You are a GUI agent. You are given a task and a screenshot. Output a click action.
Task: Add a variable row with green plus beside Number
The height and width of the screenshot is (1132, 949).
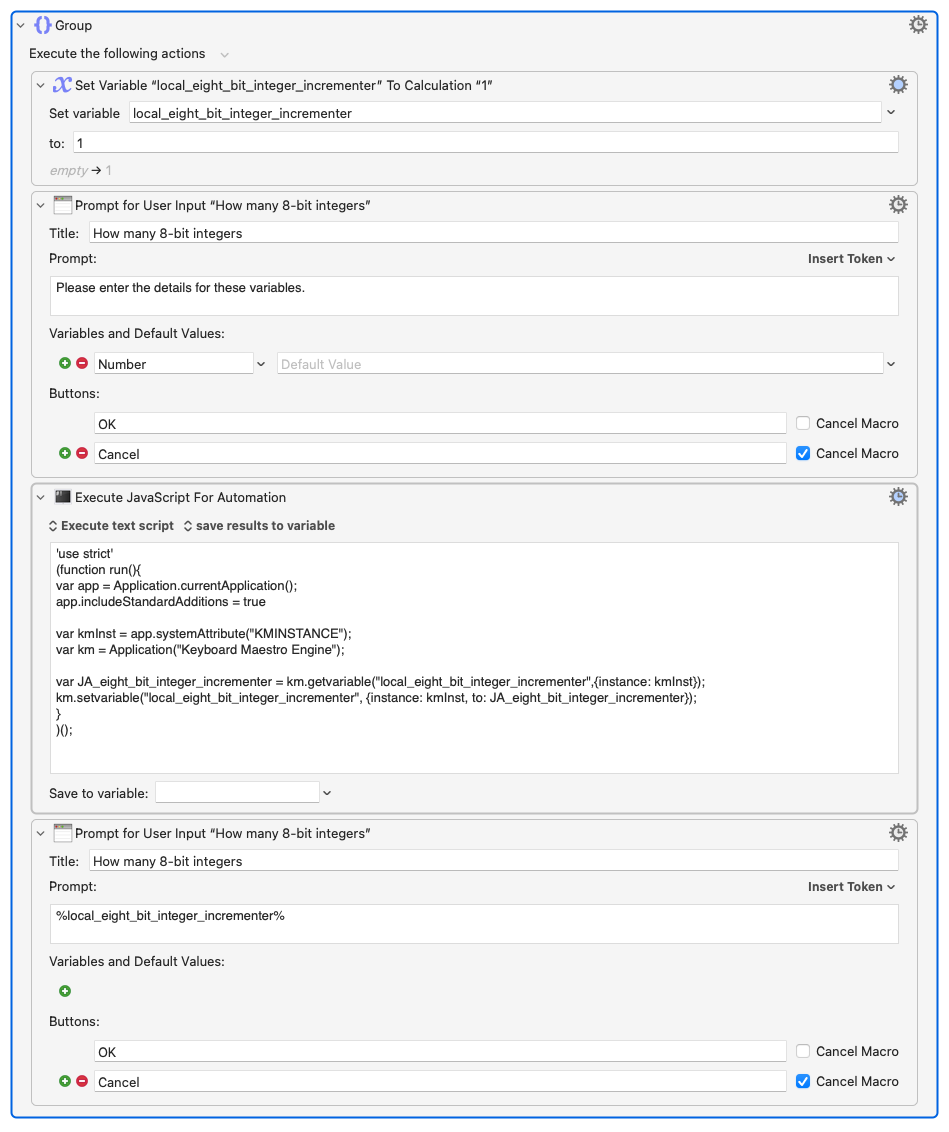(65, 363)
